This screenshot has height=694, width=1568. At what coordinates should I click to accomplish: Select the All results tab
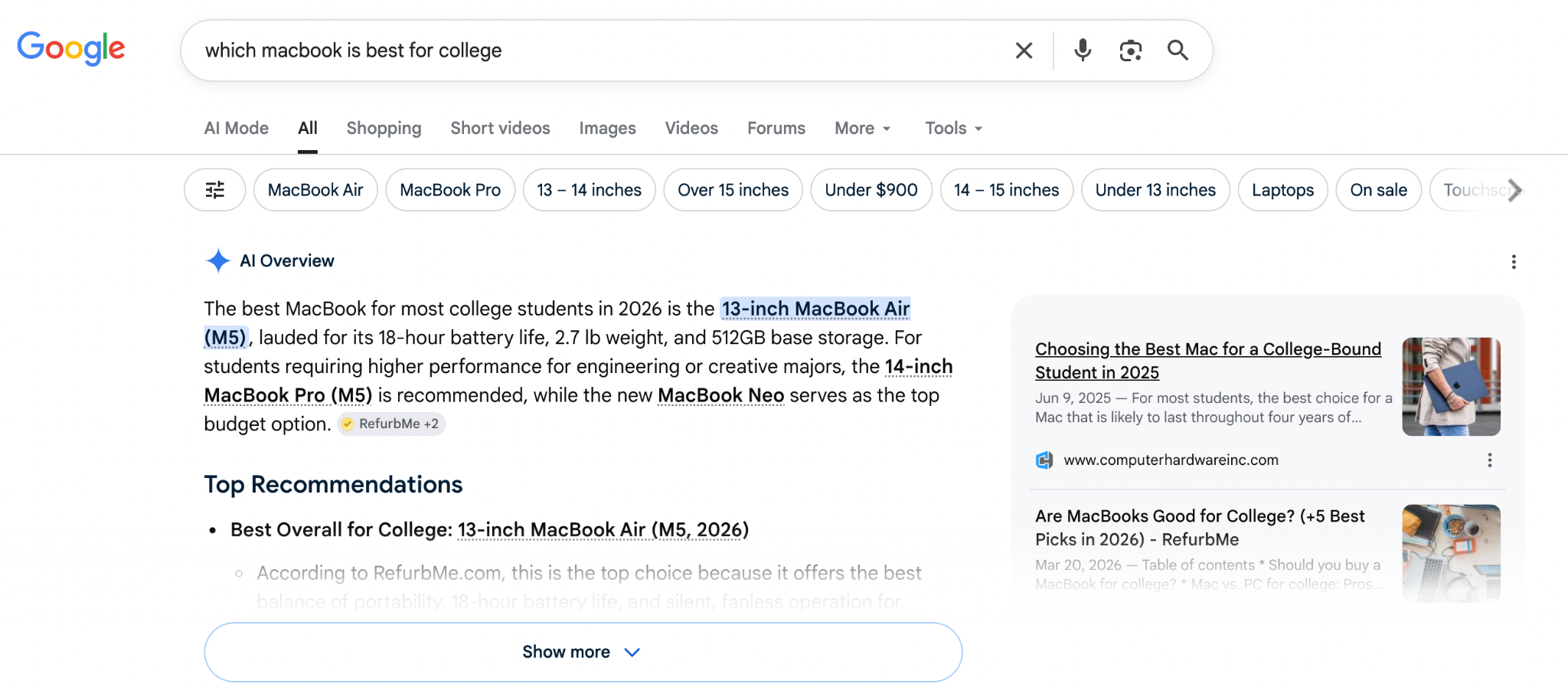point(308,128)
